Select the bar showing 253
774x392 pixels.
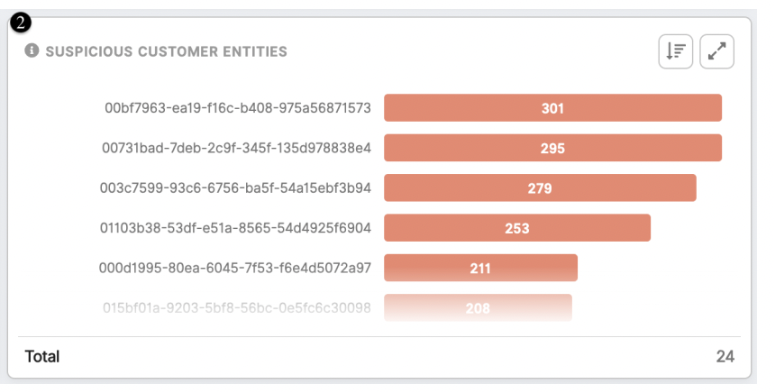[x=517, y=228]
